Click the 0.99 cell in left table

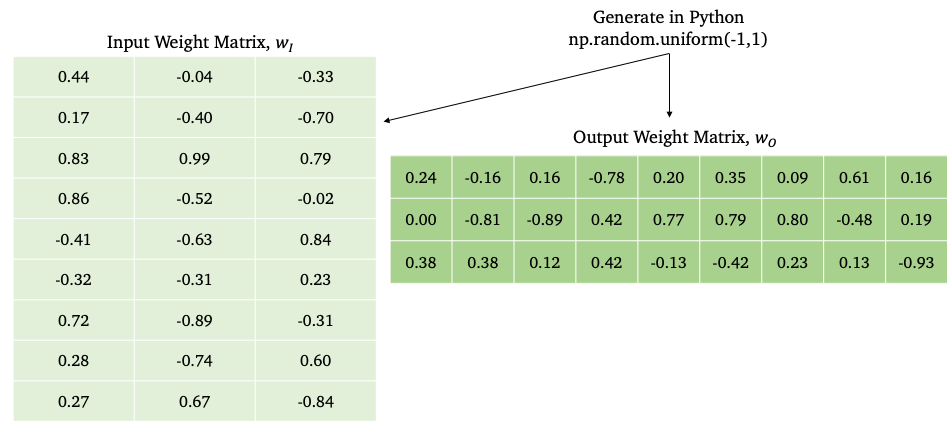pos(195,158)
